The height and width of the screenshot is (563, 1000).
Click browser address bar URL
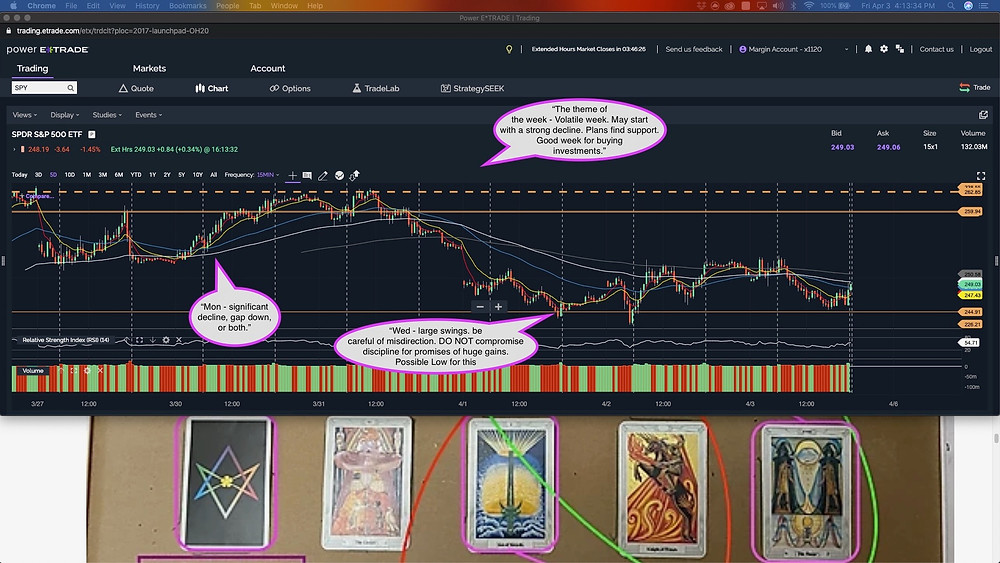coord(112,31)
